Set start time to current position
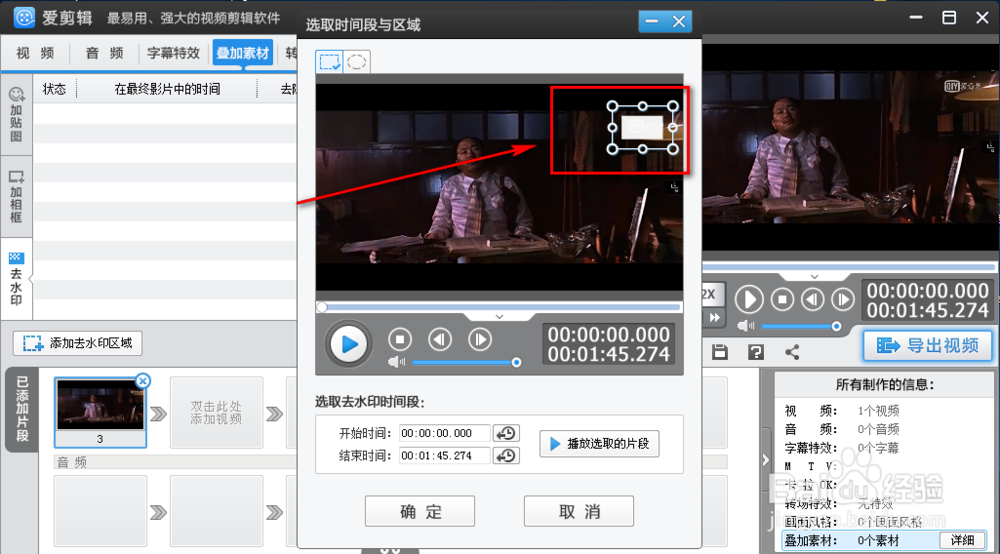The image size is (1000, 554). point(506,434)
